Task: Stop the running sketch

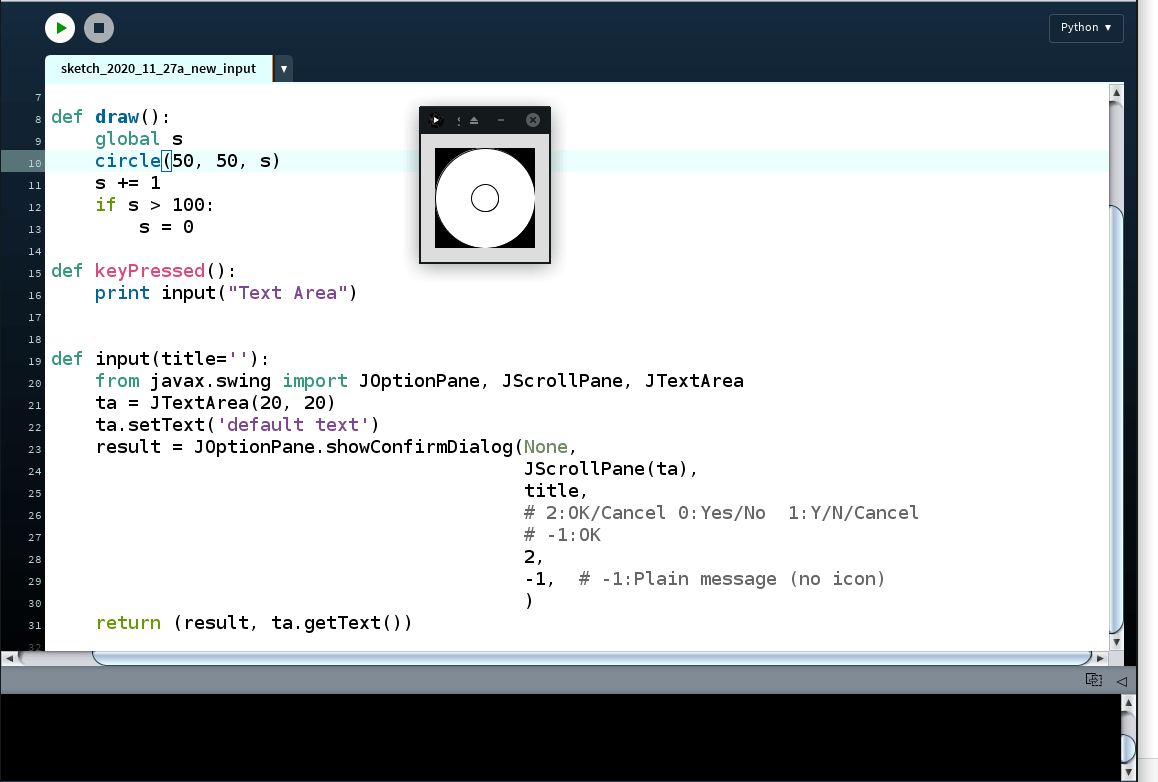Action: click(x=98, y=28)
